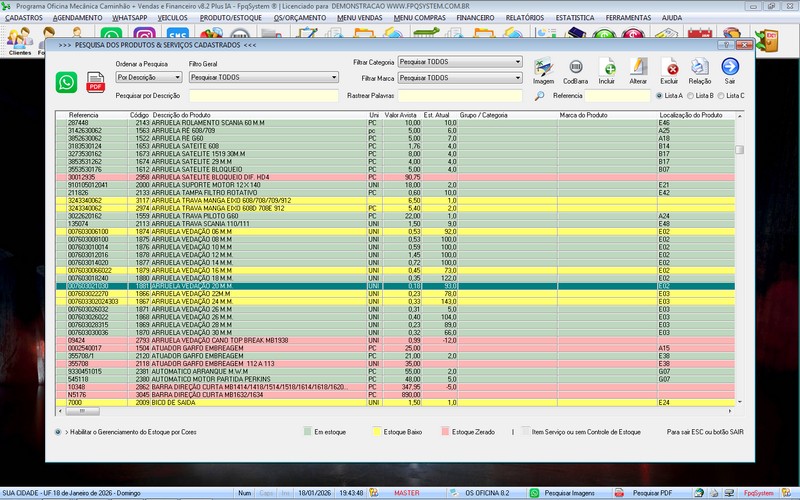
Task: Select the Lista A radio button
Action: point(658,96)
